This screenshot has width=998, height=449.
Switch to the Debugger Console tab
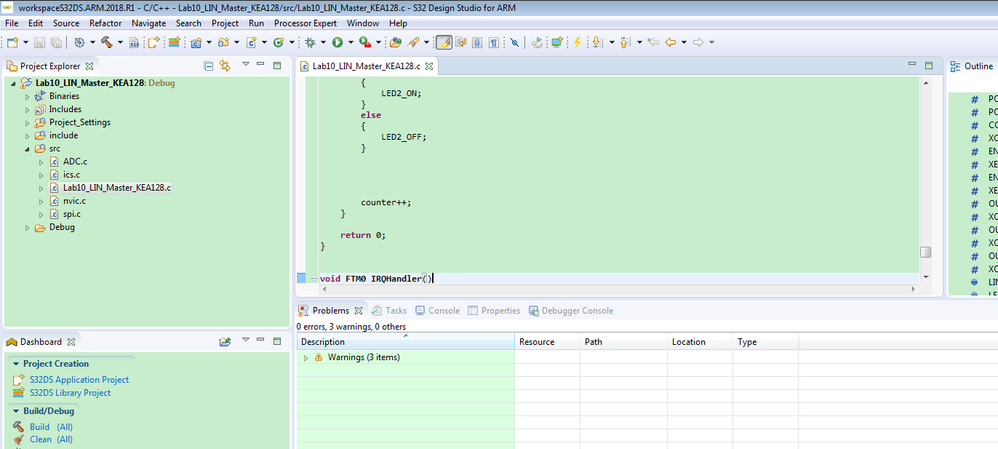[571, 311]
